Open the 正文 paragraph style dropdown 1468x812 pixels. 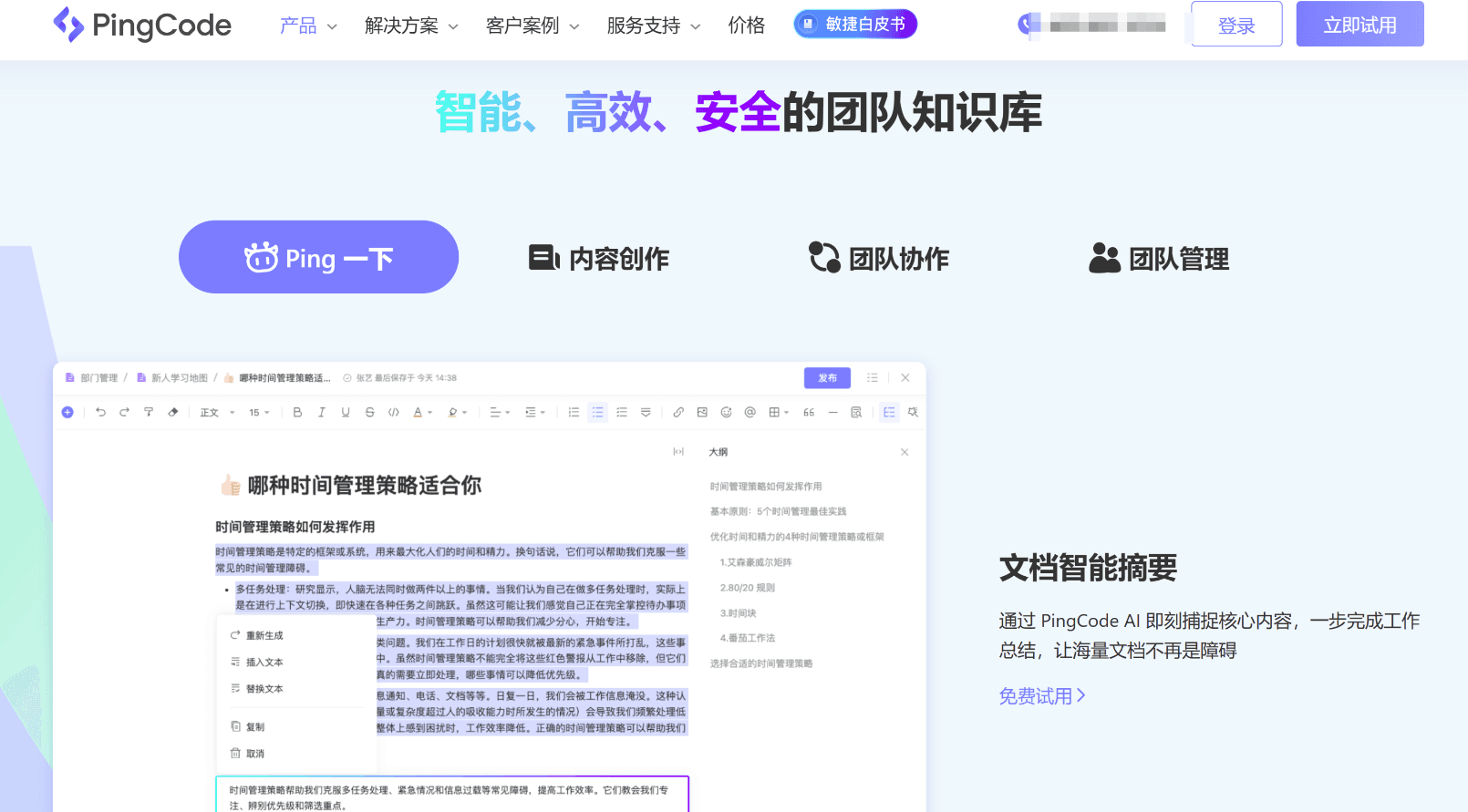(x=217, y=413)
